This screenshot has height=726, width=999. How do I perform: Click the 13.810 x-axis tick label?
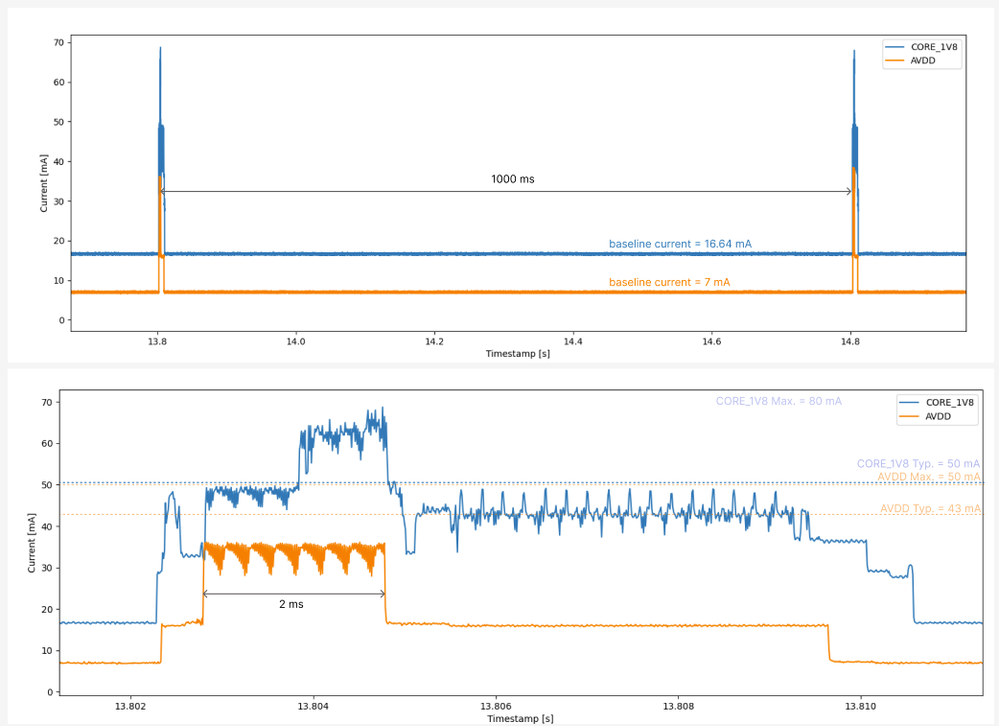click(x=861, y=706)
